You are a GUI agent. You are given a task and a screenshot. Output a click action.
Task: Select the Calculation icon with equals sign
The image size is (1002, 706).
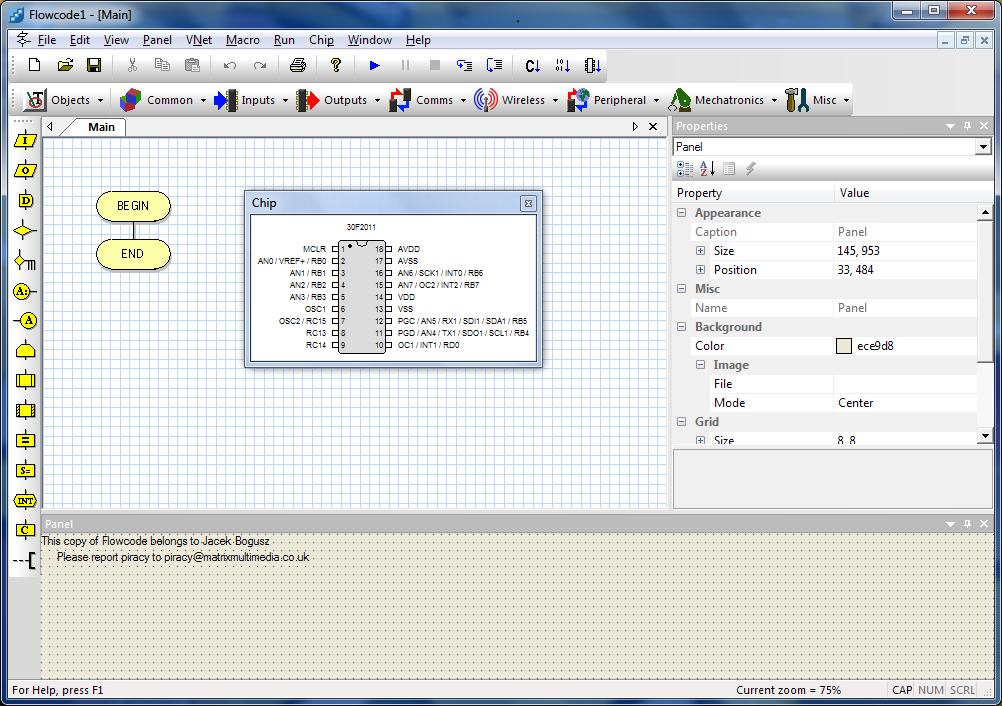25,440
